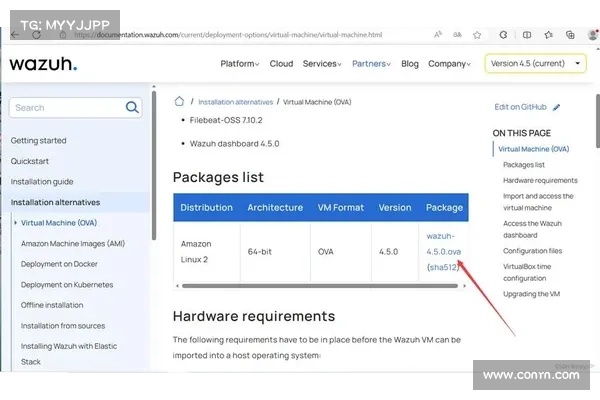
Task: Click the read aloud icon in address bar
Action: point(438,35)
